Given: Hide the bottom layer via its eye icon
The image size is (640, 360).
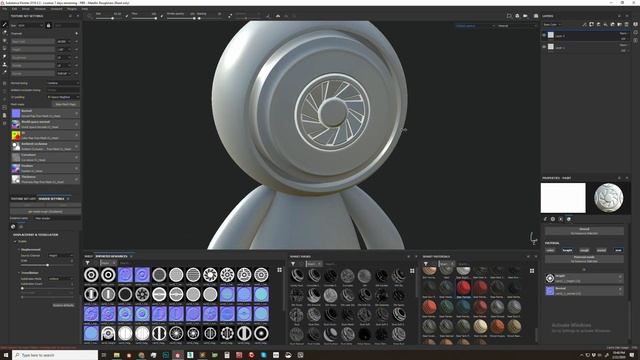Looking at the screenshot, I should [x=544, y=47].
